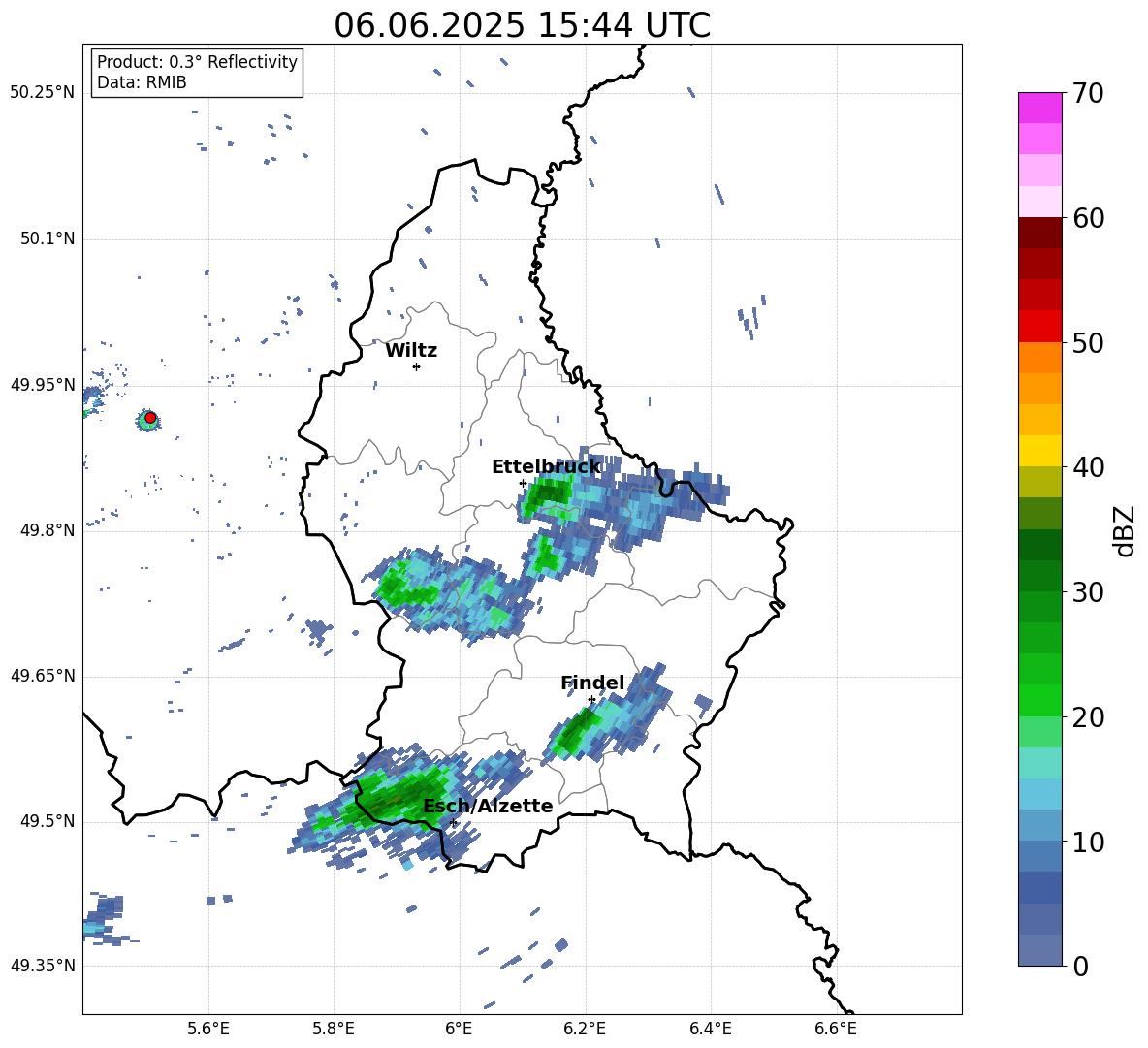Pick the bright red 50 dBZ swatch

point(1039,327)
